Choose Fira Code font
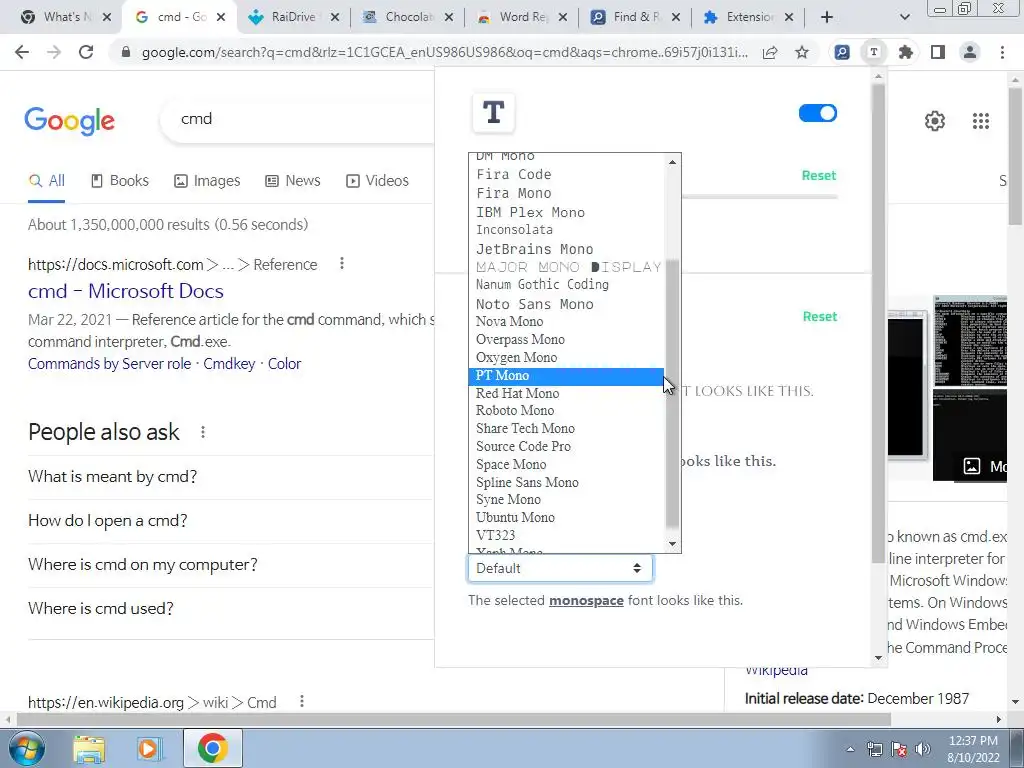The image size is (1024, 768). pyautogui.click(x=566, y=174)
